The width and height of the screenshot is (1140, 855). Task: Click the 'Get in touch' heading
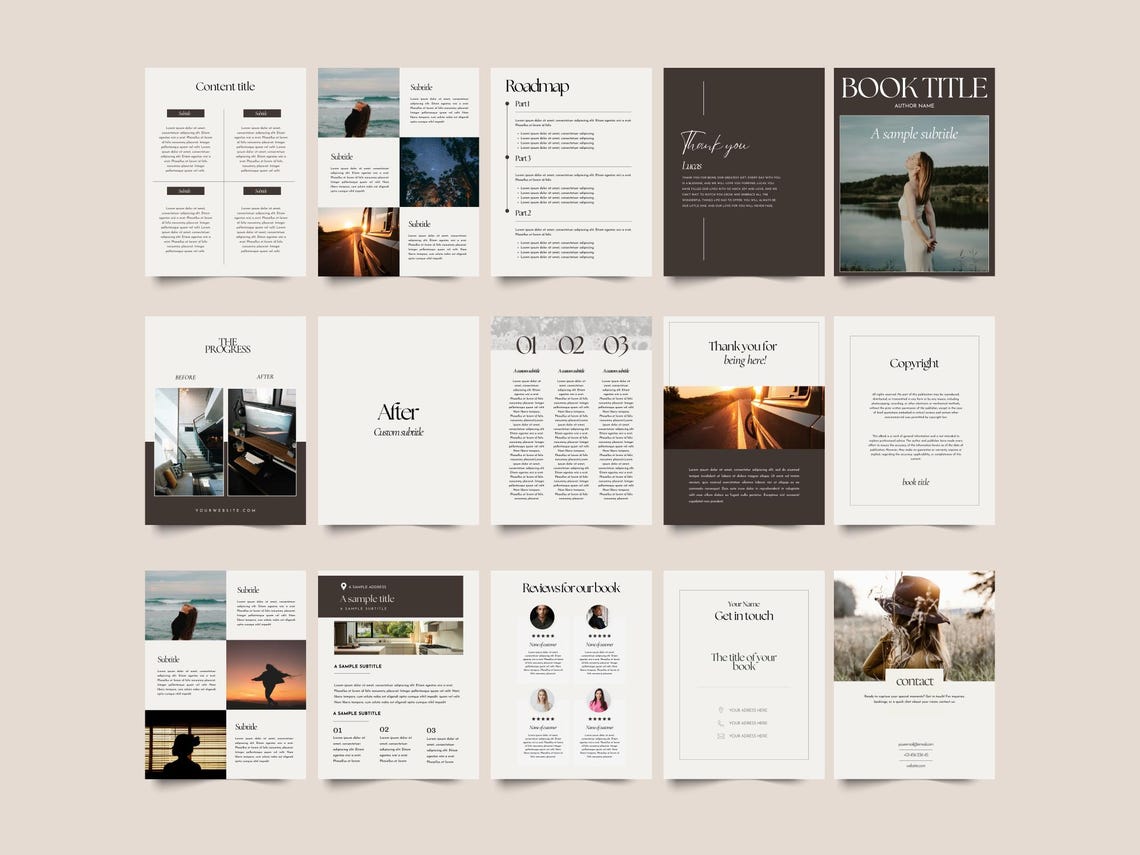pyautogui.click(x=744, y=616)
